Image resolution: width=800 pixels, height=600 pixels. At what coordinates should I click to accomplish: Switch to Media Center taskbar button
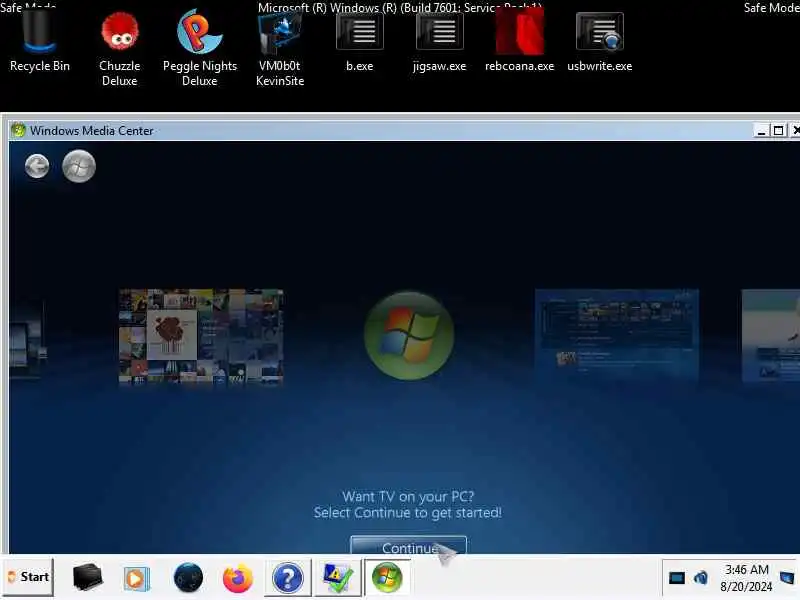click(x=387, y=578)
